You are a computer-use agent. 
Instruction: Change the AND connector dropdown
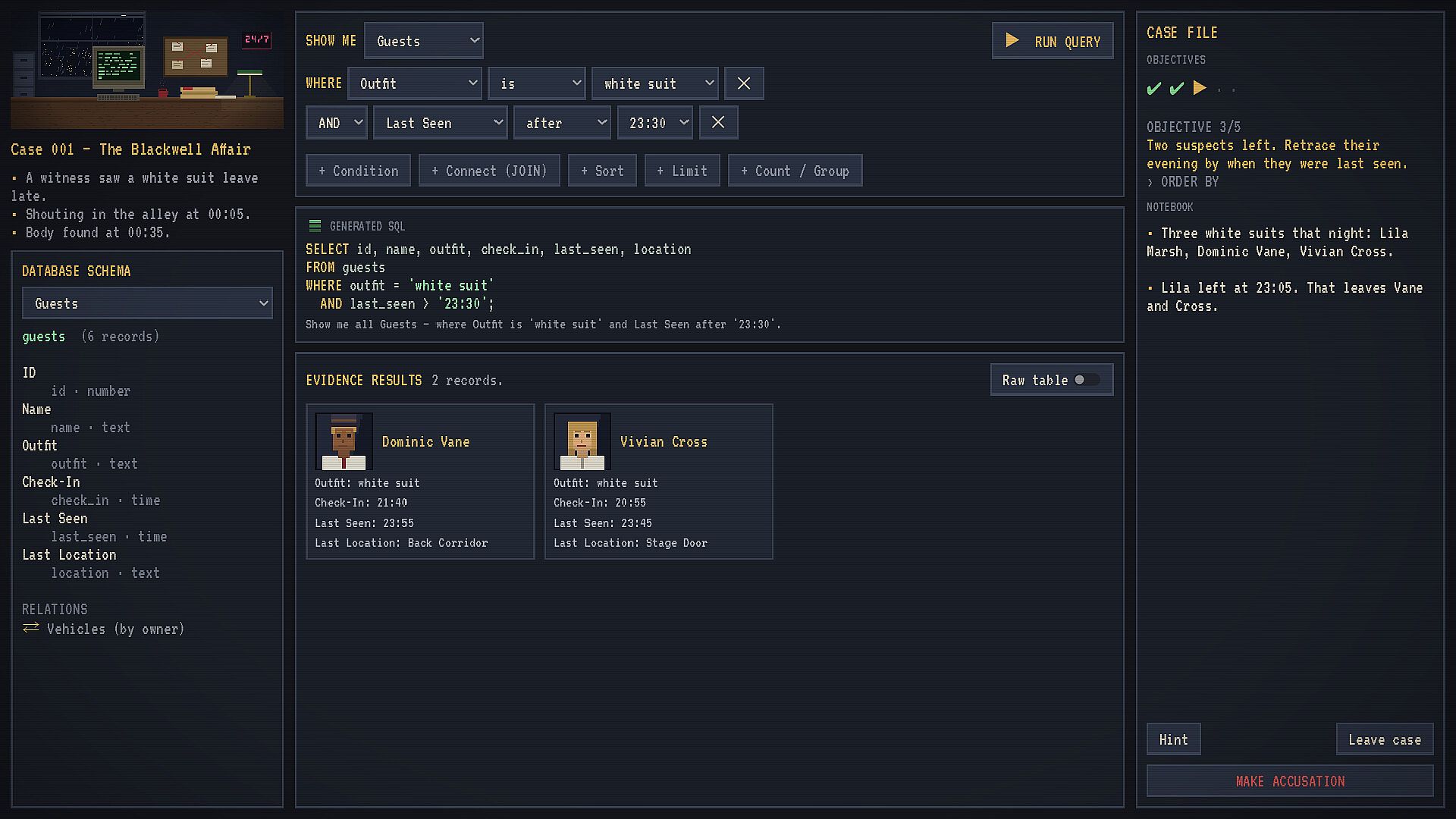point(337,123)
